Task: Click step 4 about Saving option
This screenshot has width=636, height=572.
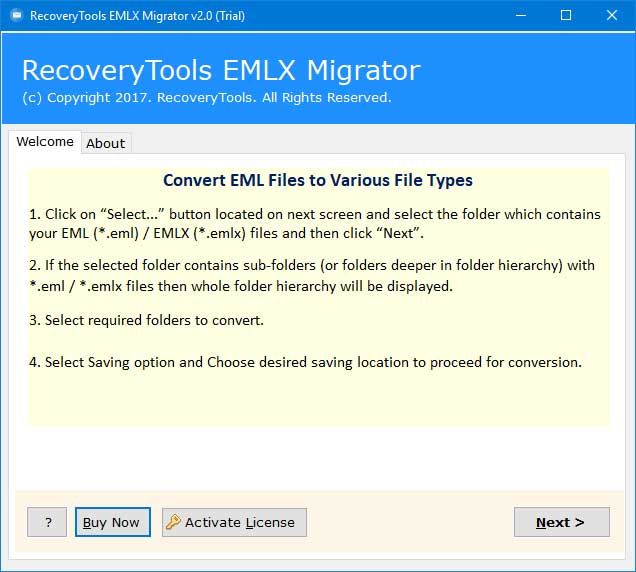Action: click(305, 362)
